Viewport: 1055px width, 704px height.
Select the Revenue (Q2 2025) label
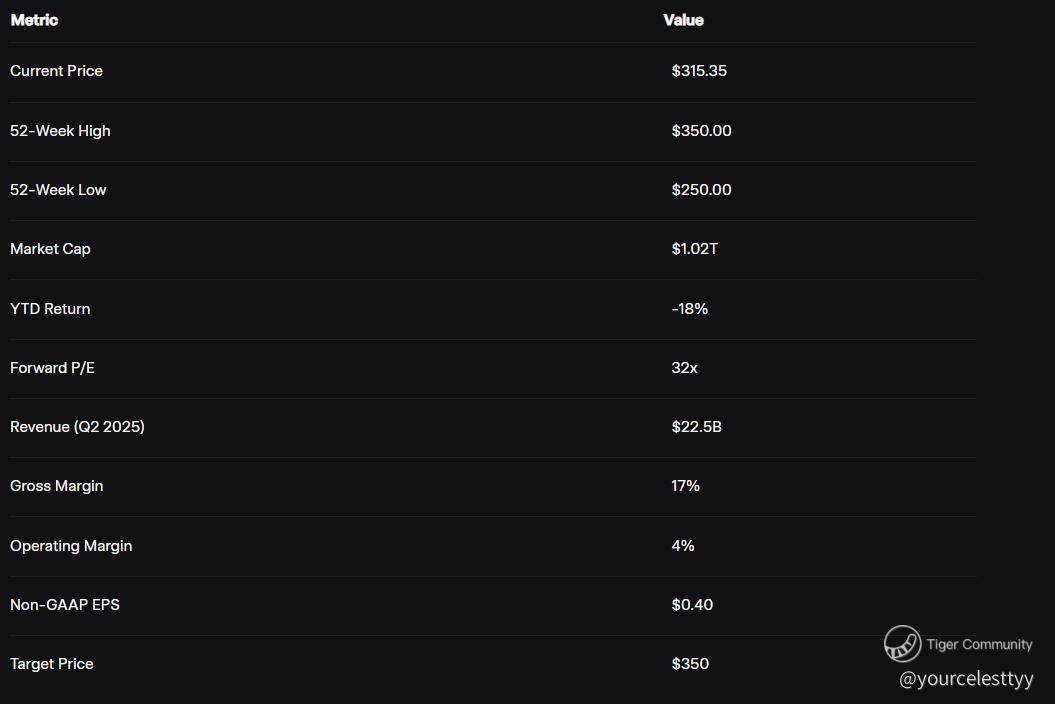(x=77, y=427)
